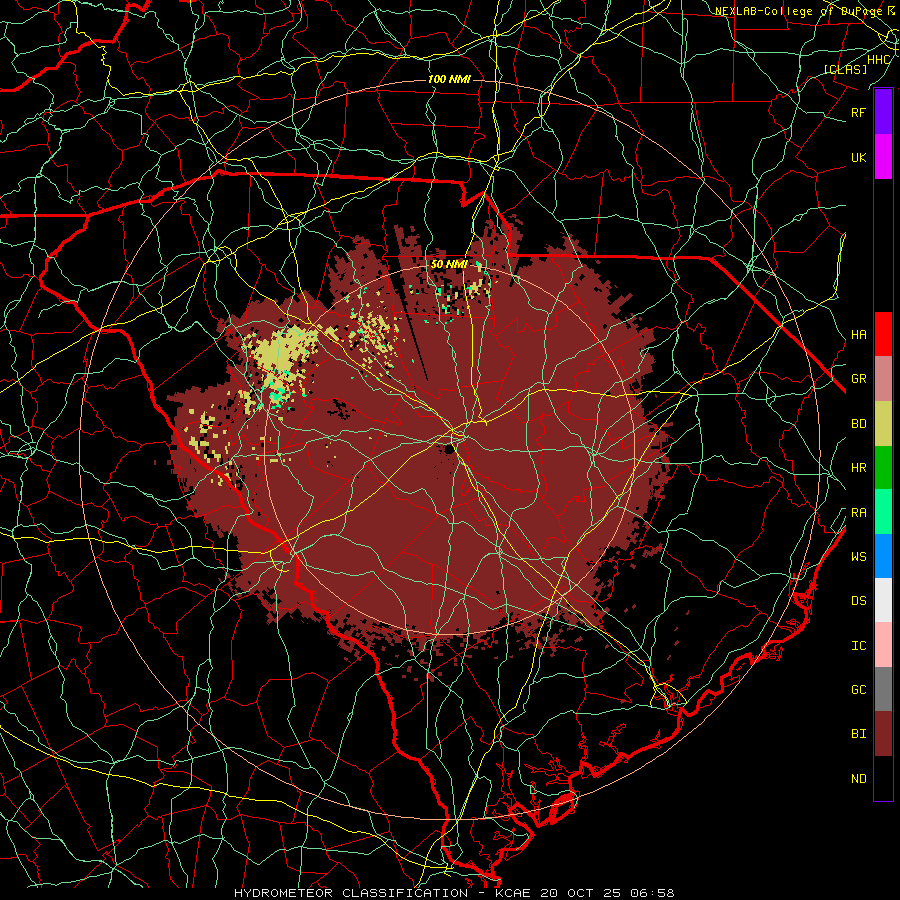Click the HA legend label
900x900 pixels.
coord(858,334)
